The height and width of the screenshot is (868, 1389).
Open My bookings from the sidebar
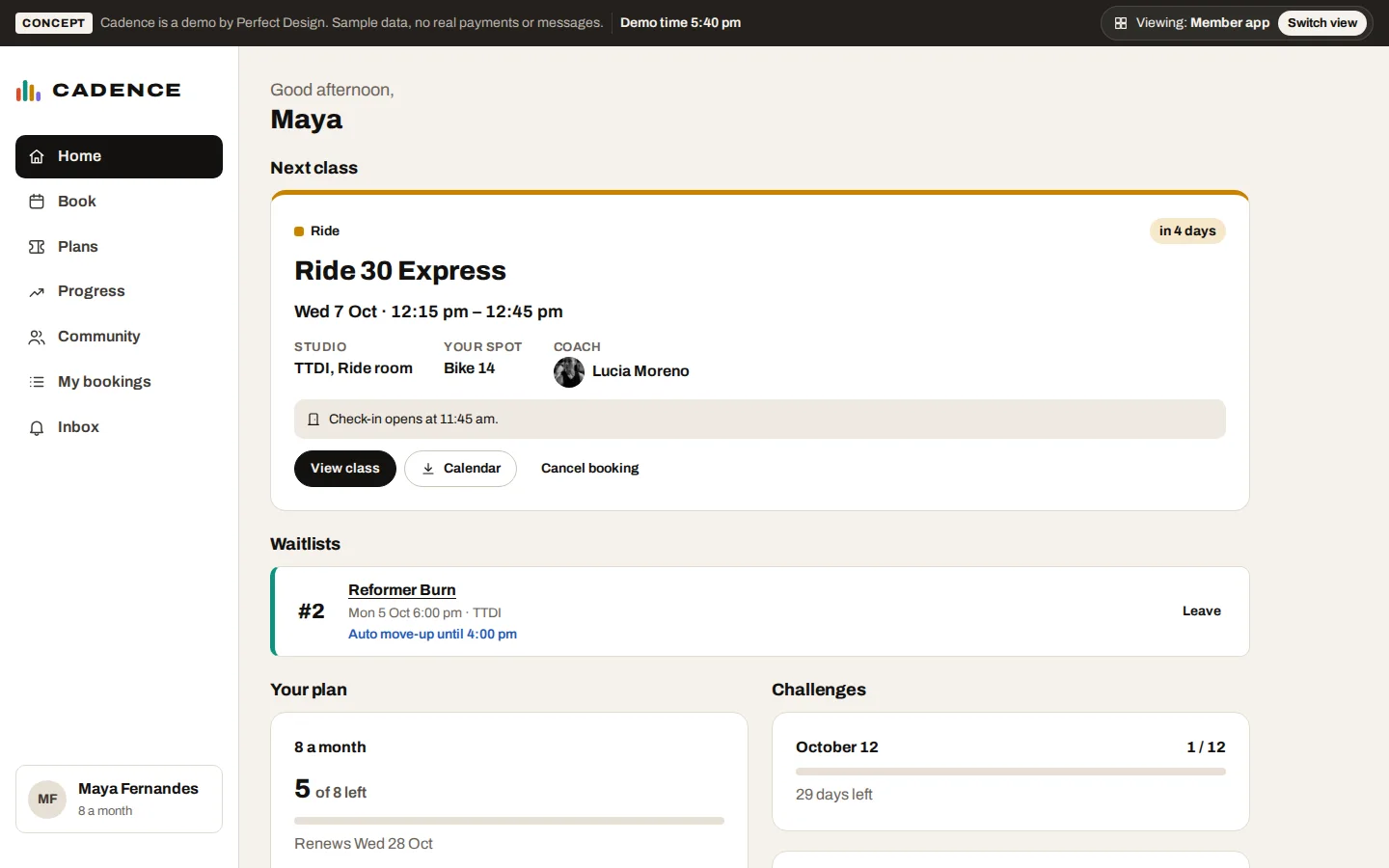tap(119, 382)
